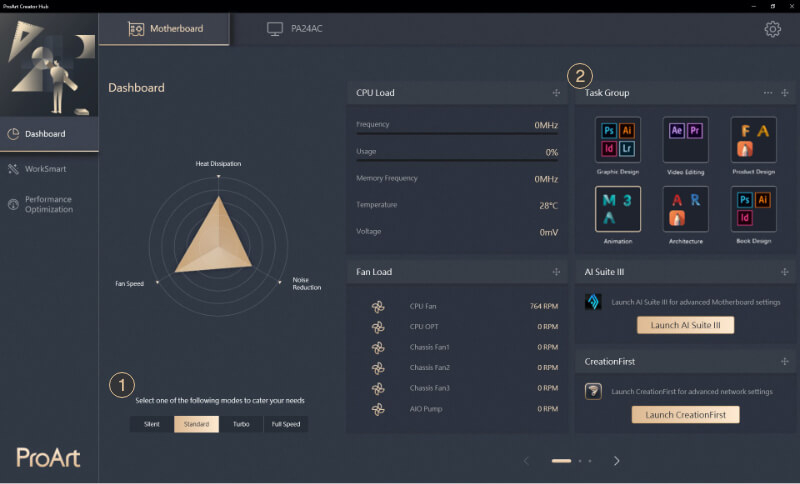Select the Book Design task group icon
800x484 pixels.
click(x=752, y=209)
